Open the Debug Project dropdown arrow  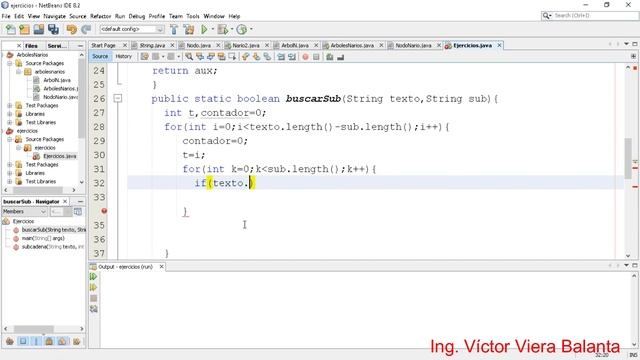tap(231, 29)
